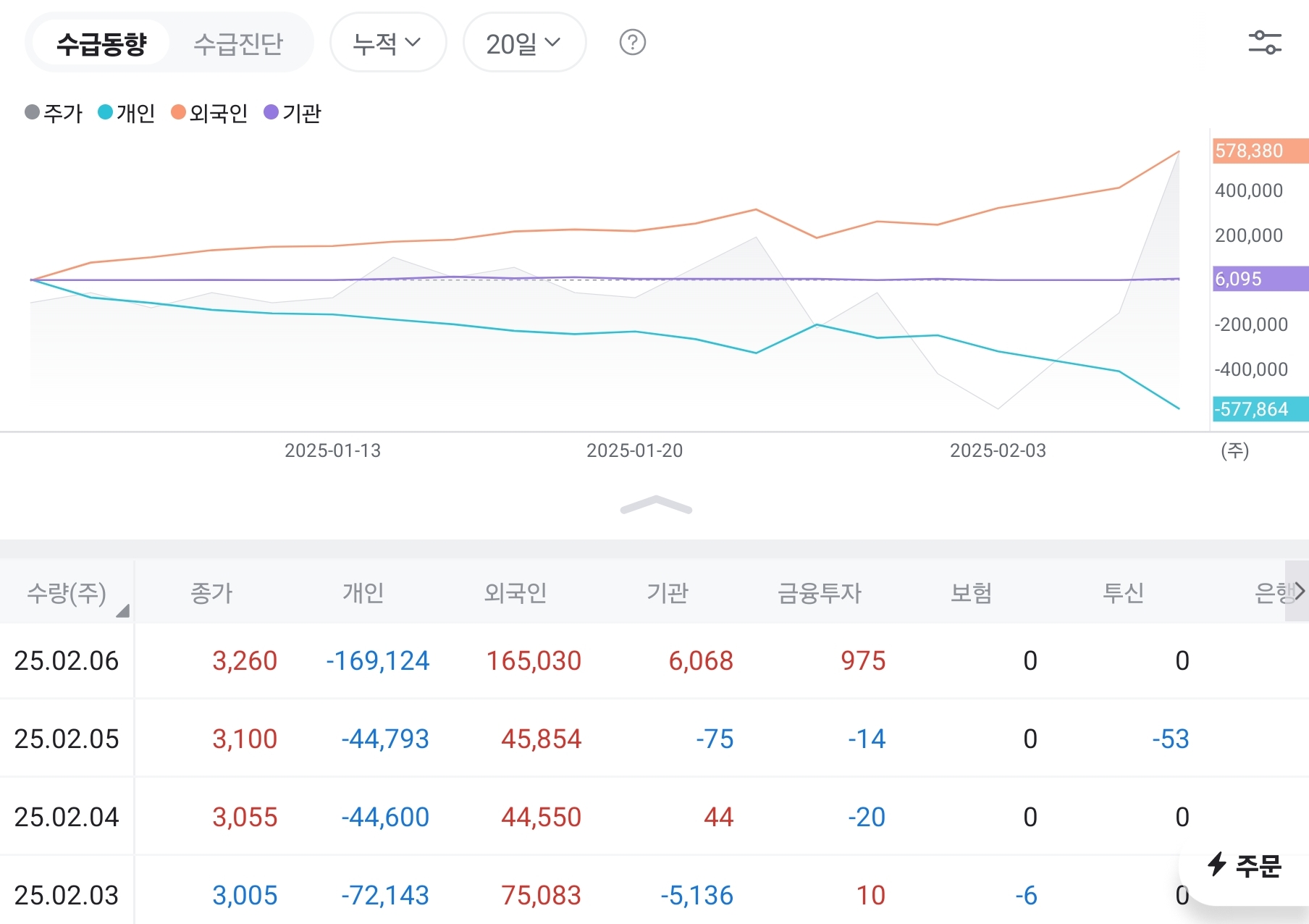The height and width of the screenshot is (924, 1309).
Task: Click the 2025-01-13 date axis label
Action: pos(332,450)
